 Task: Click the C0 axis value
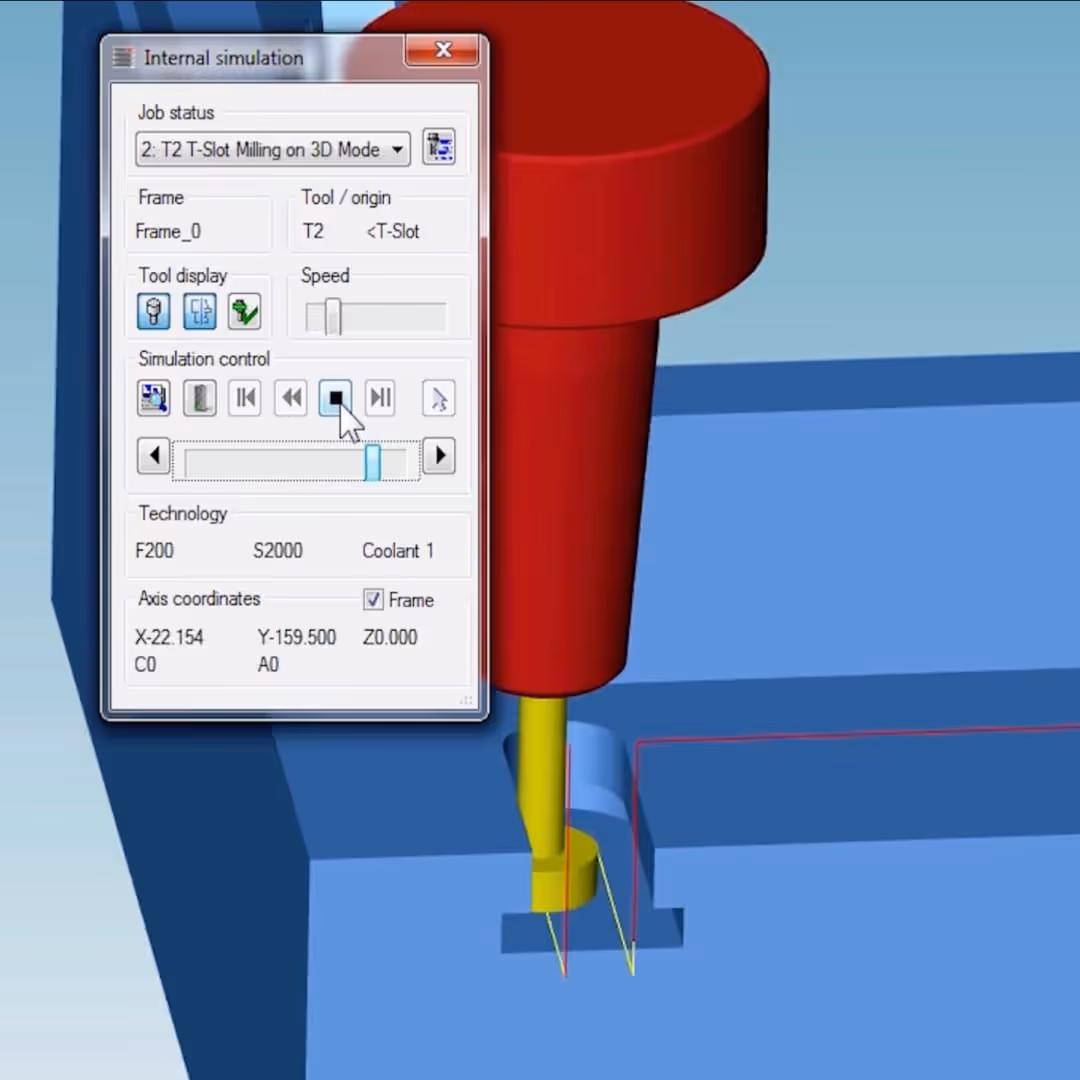145,665
